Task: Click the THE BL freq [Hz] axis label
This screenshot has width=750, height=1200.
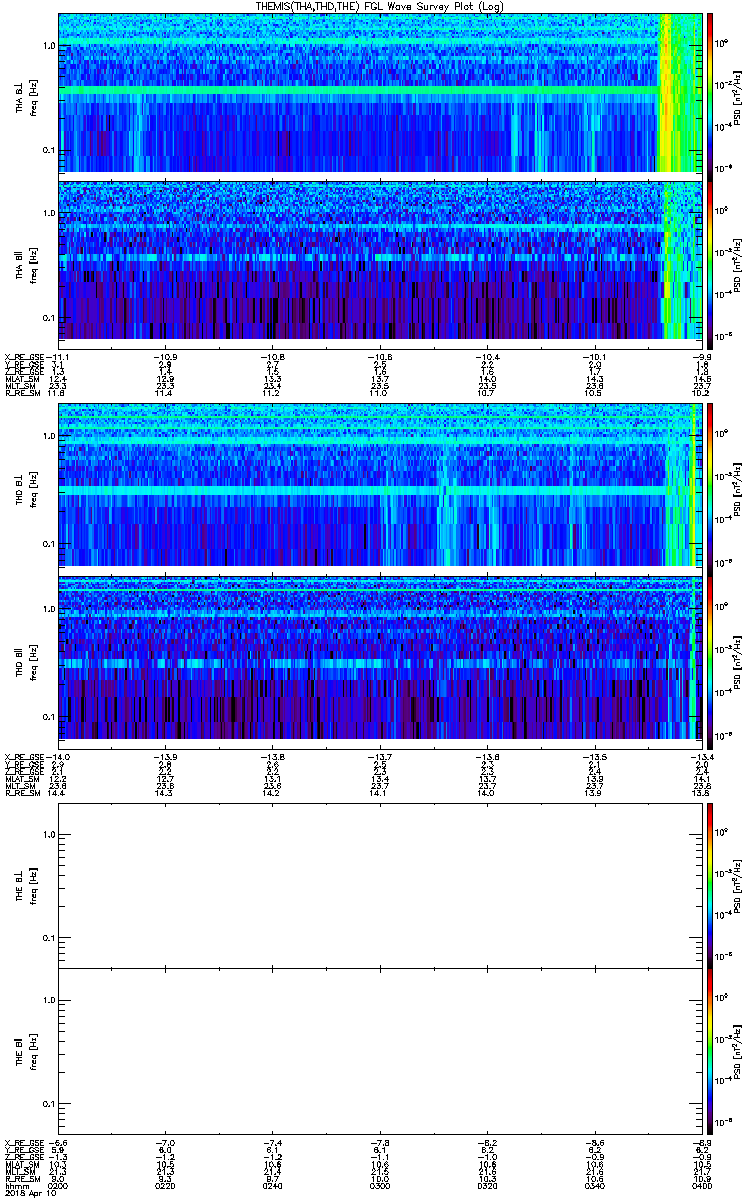Action: coord(33,884)
